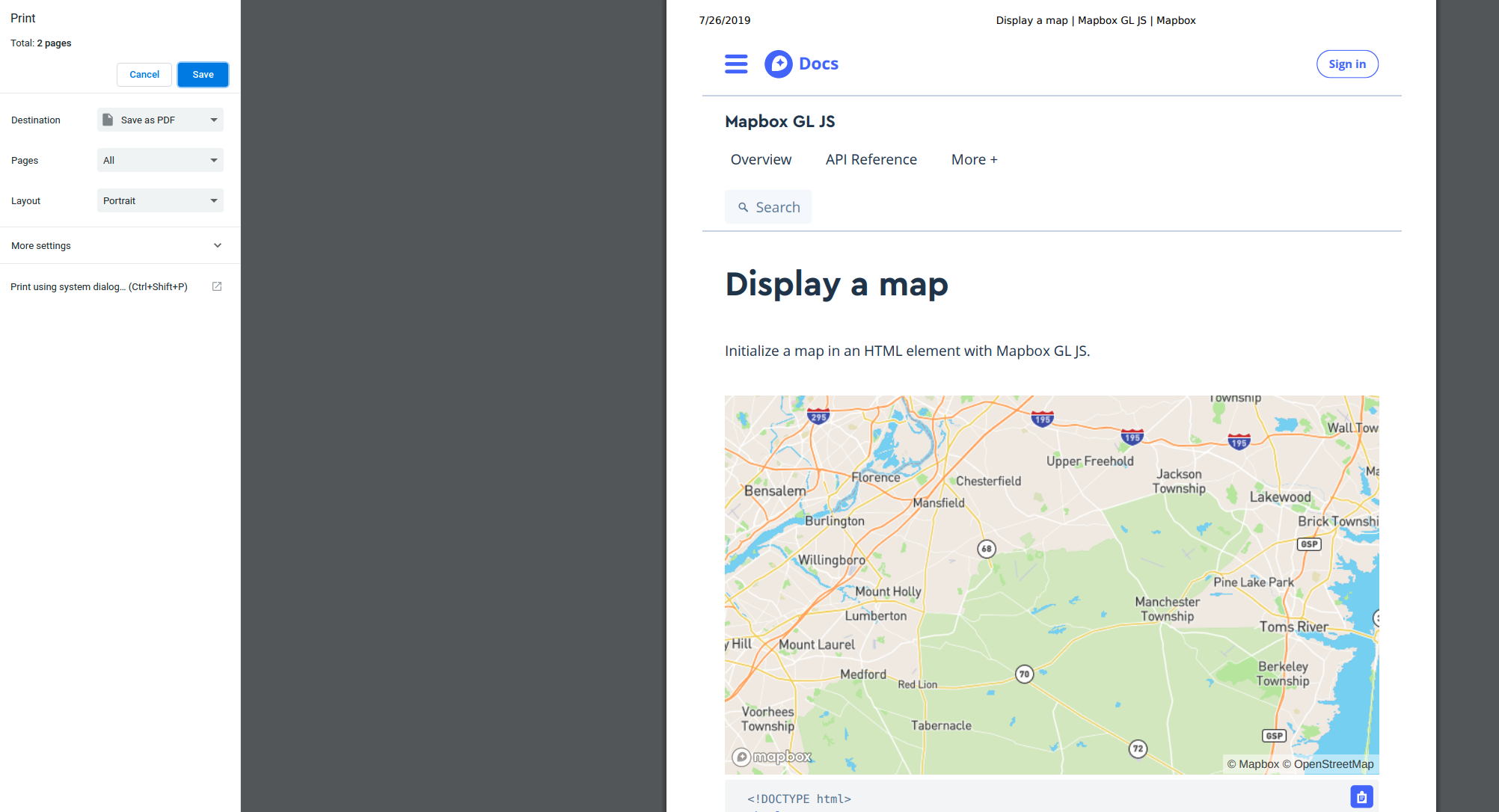Click the circular Mapbox Docs logo
This screenshot has height=812, width=1499.
(x=778, y=64)
